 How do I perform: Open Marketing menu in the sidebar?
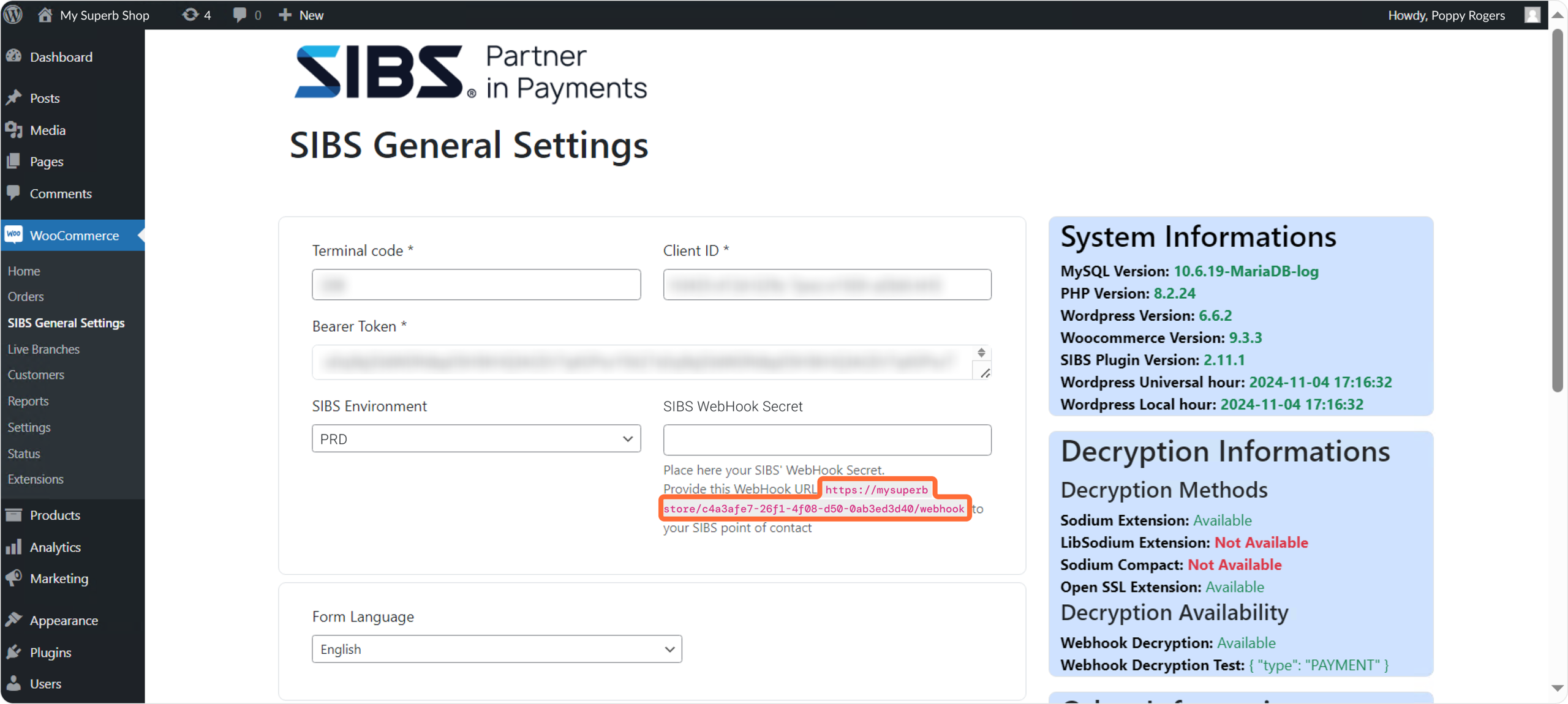[x=59, y=579]
